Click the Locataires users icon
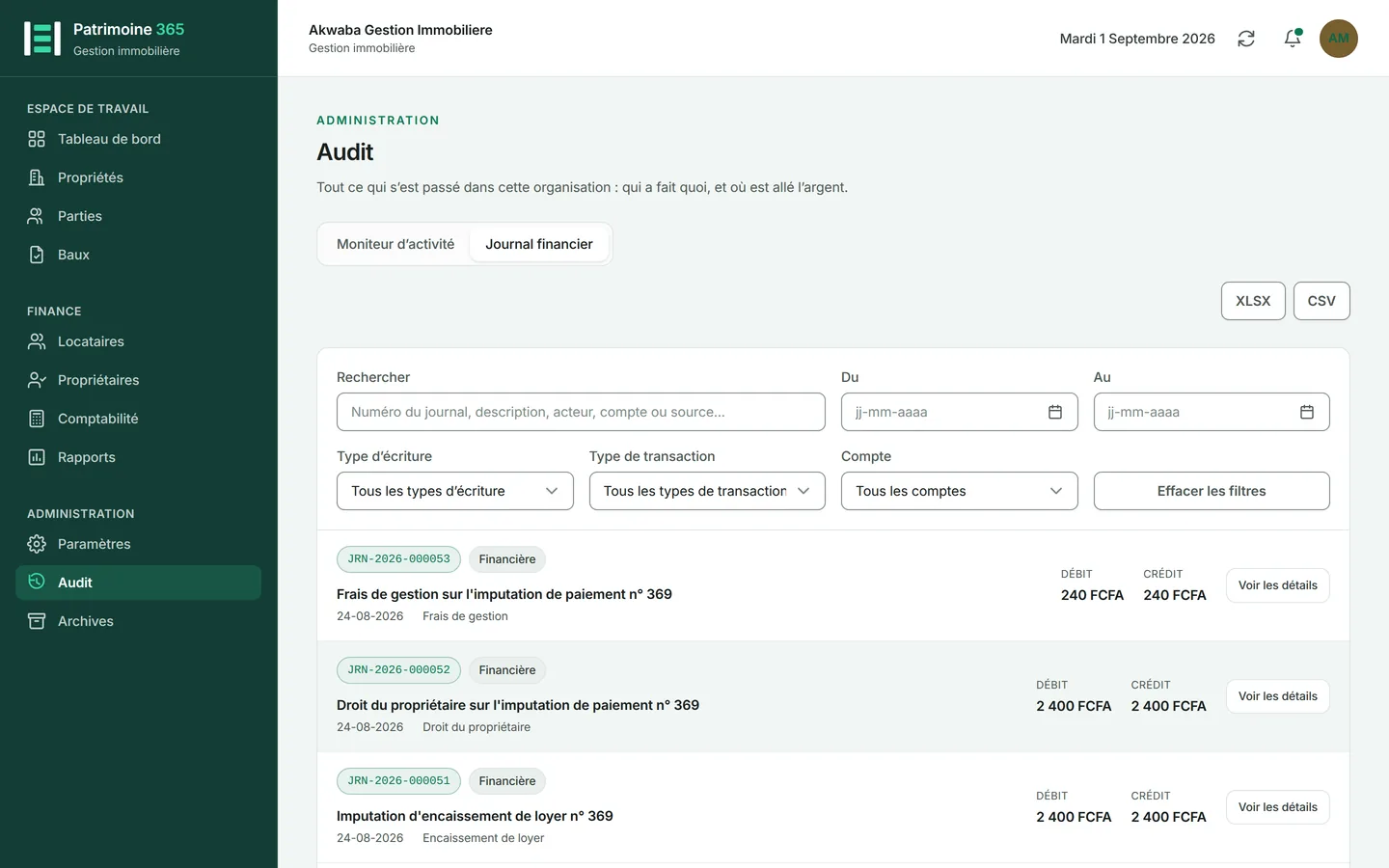The height and width of the screenshot is (868, 1389). pos(37,341)
